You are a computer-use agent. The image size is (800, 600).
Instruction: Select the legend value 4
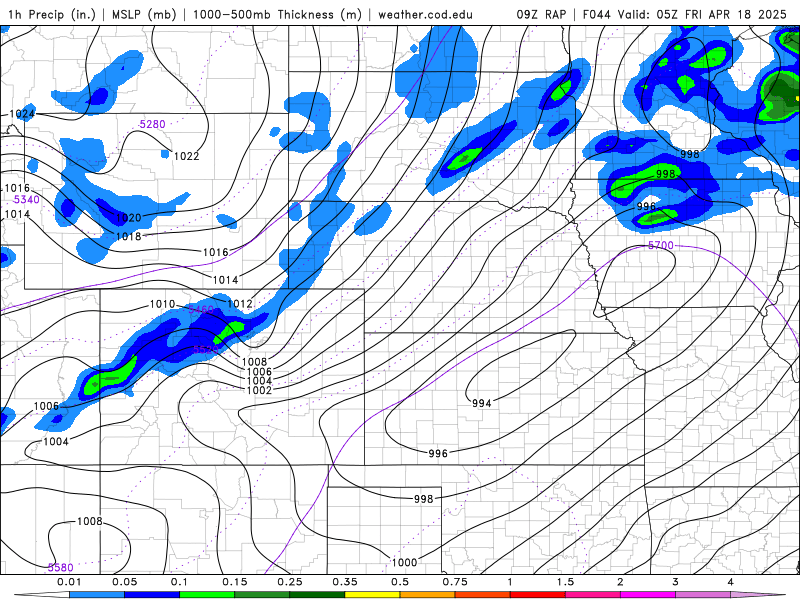[731, 582]
